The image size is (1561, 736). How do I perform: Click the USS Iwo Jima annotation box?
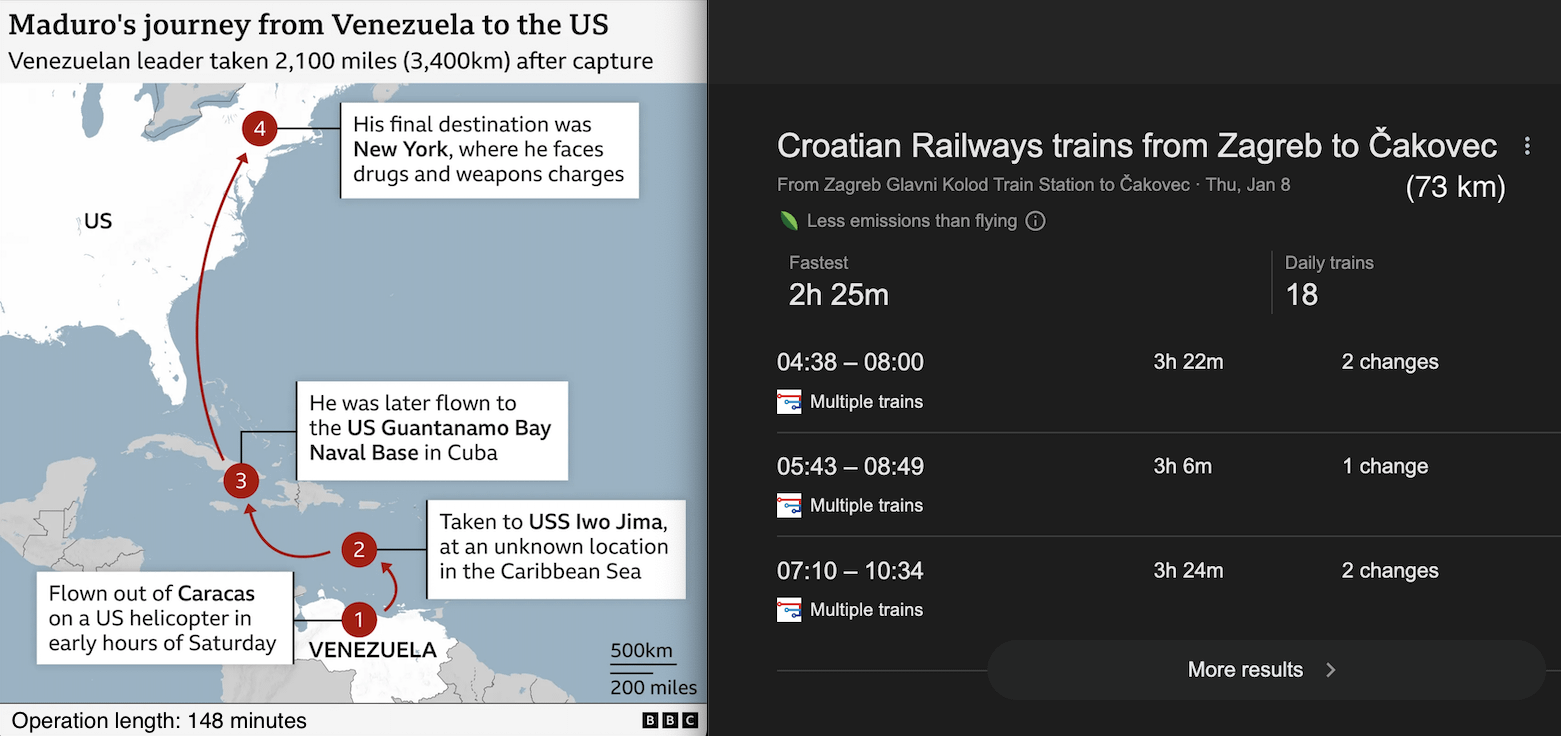tap(553, 547)
